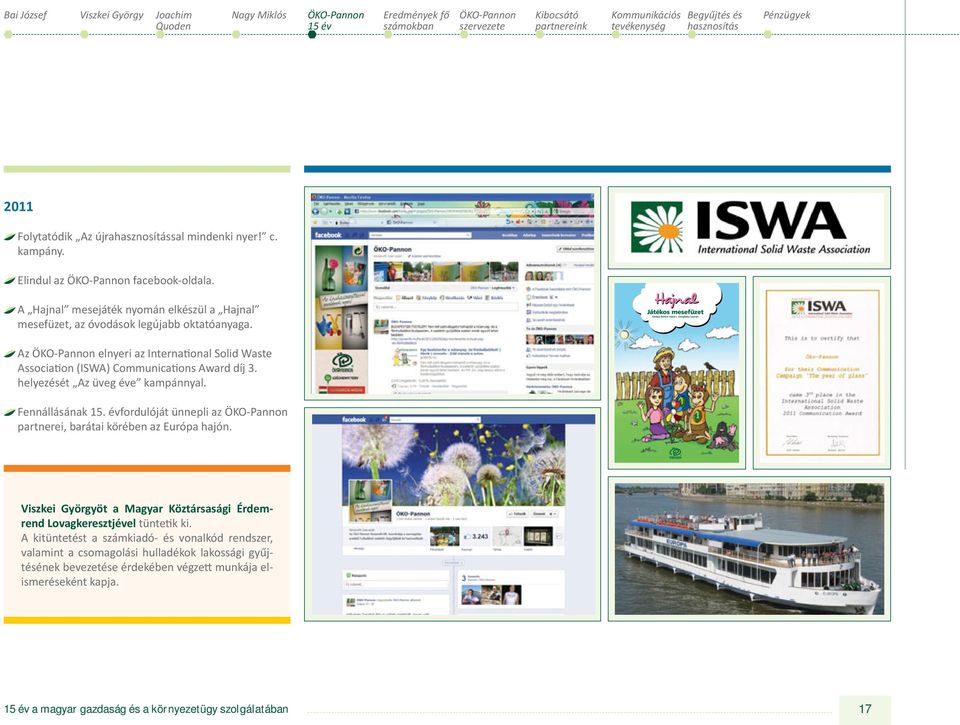Click timeline dot under Pénzügyek
The width and height of the screenshot is (960, 725).
pyautogui.click(x=767, y=35)
